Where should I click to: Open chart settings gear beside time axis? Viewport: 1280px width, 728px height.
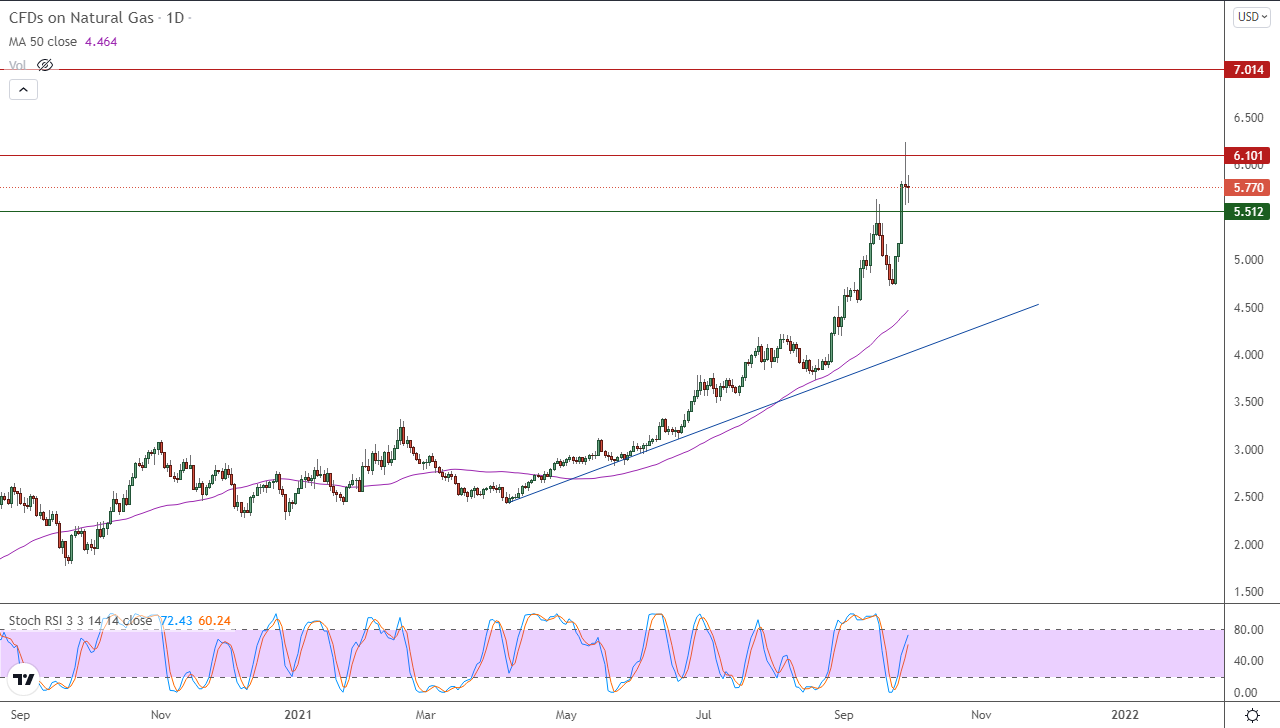coord(1252,715)
